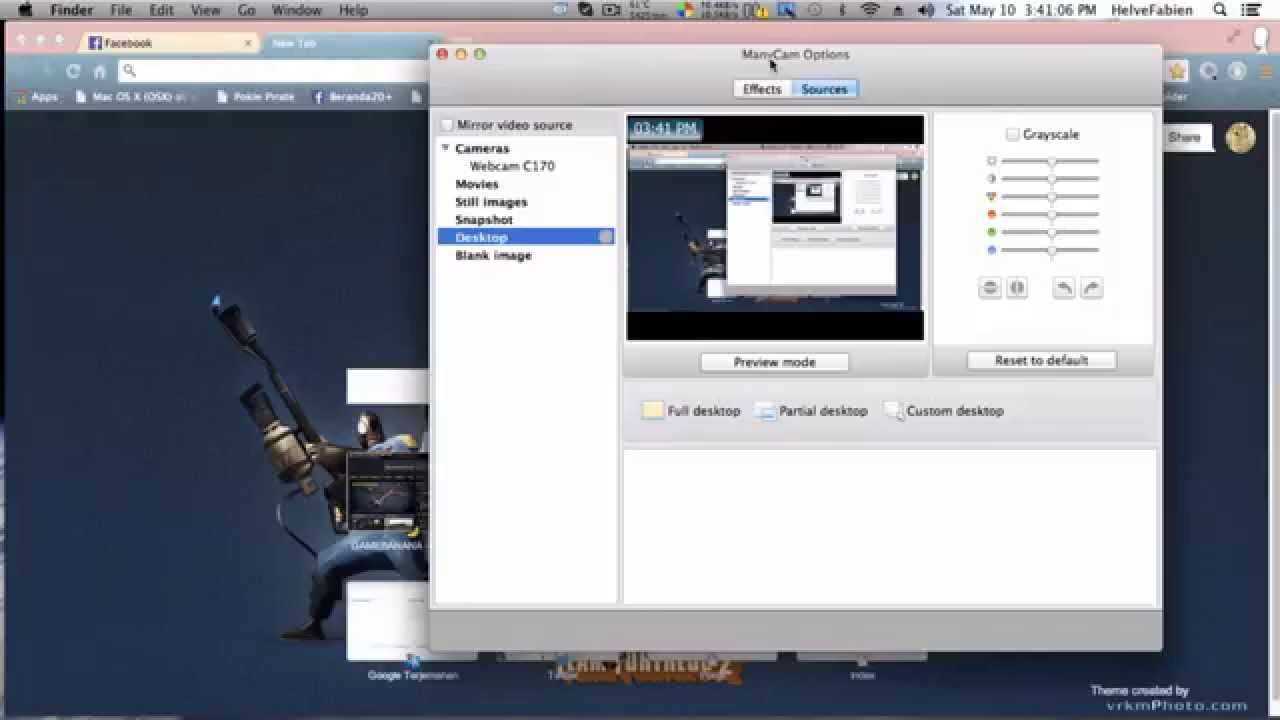
Task: Adjust the contrast slider
Action: (1050, 179)
